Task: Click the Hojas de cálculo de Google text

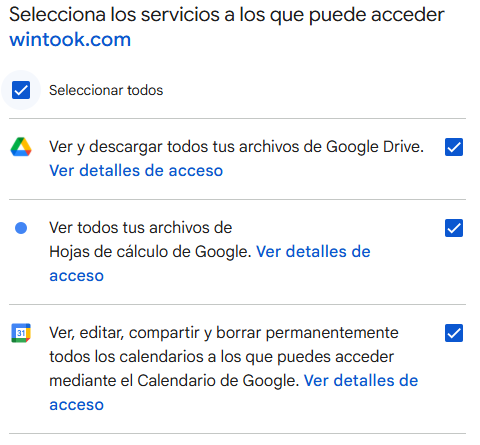Action: [150, 252]
